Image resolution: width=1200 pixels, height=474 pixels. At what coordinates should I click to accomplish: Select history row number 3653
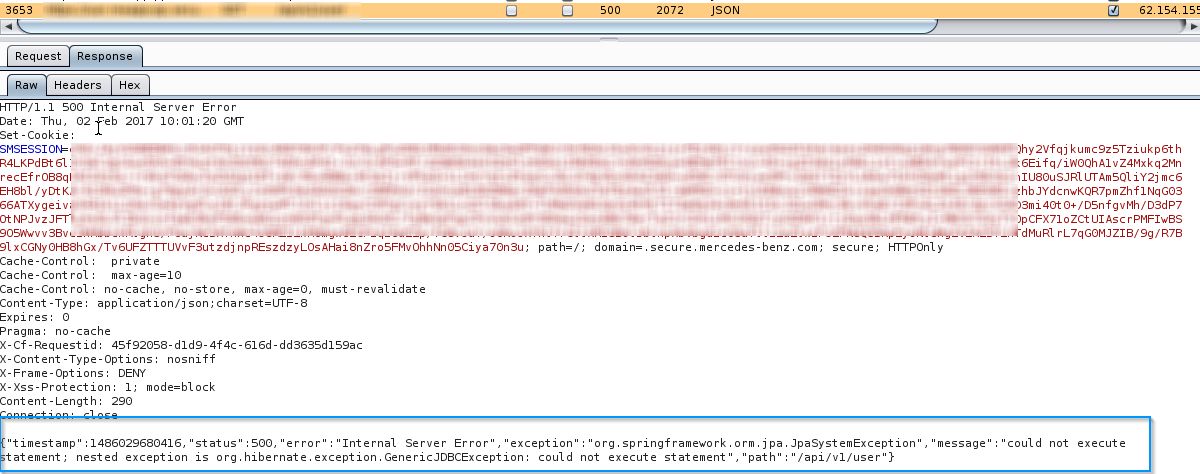(21, 10)
